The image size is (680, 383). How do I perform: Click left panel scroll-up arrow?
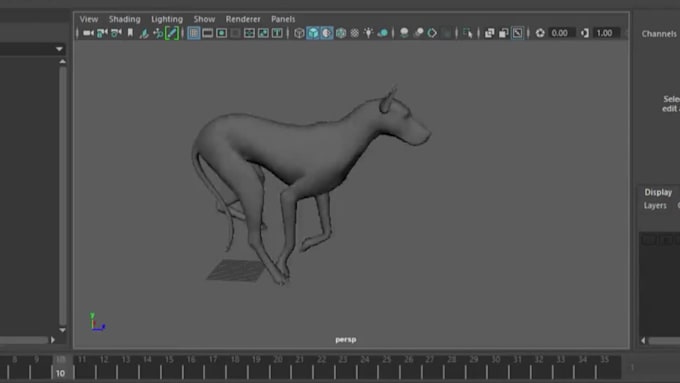tap(62, 62)
